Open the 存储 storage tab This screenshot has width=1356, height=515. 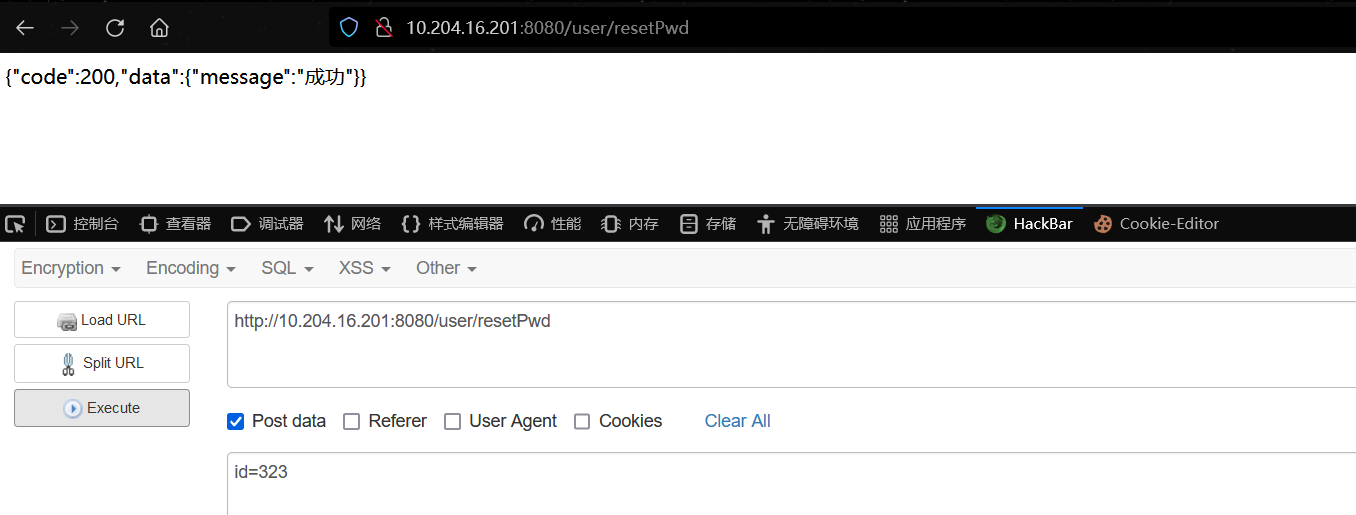tap(708, 224)
